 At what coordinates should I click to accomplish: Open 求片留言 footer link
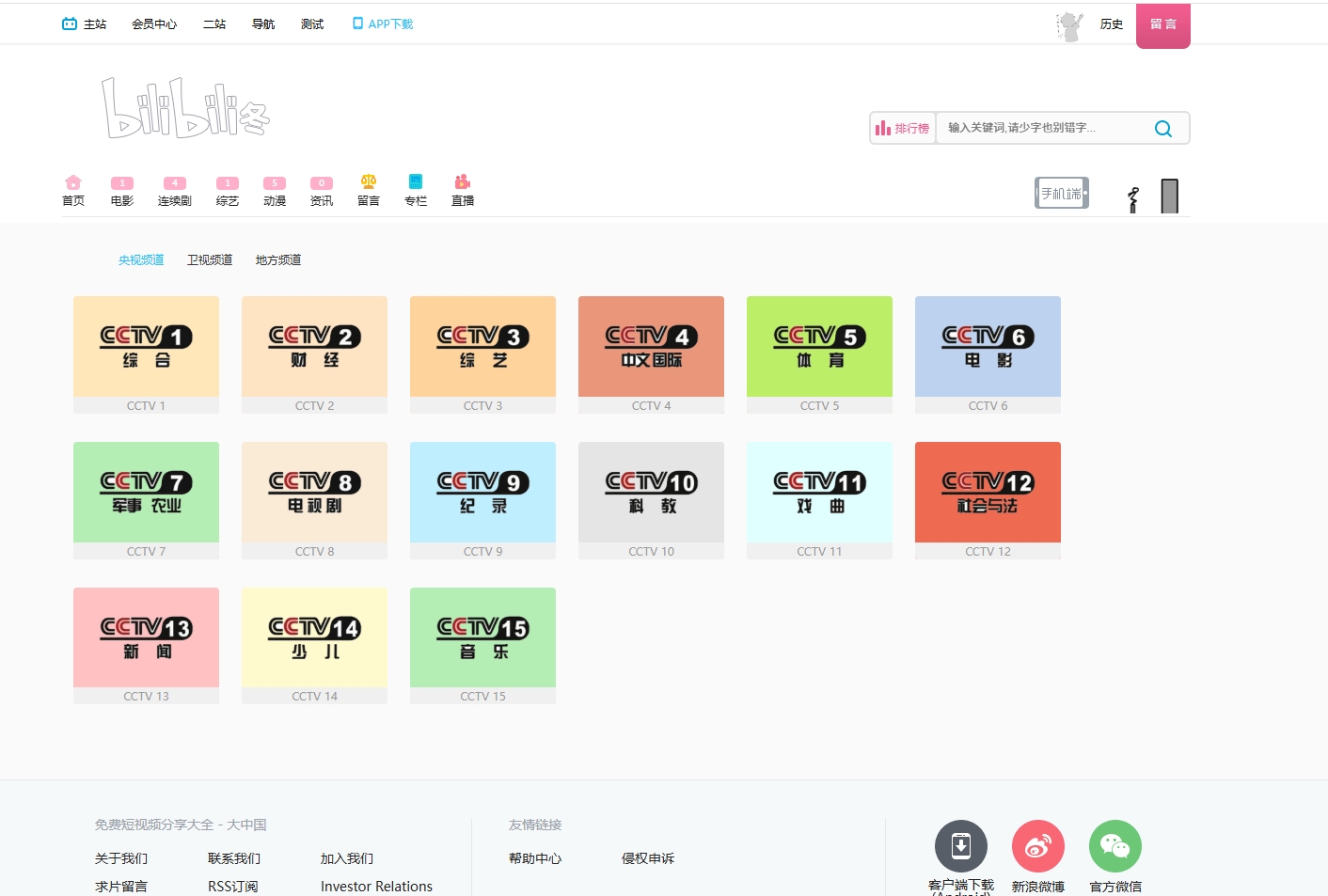click(x=121, y=887)
